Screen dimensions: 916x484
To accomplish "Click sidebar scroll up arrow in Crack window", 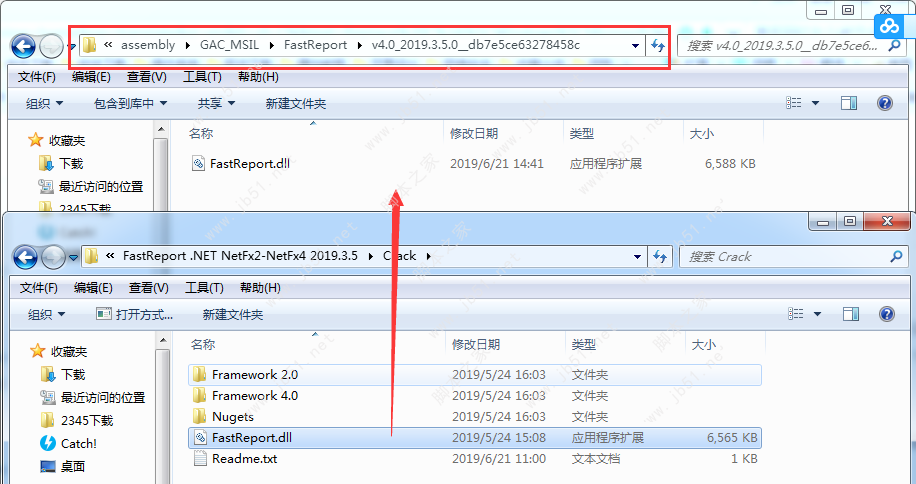I will point(163,340).
